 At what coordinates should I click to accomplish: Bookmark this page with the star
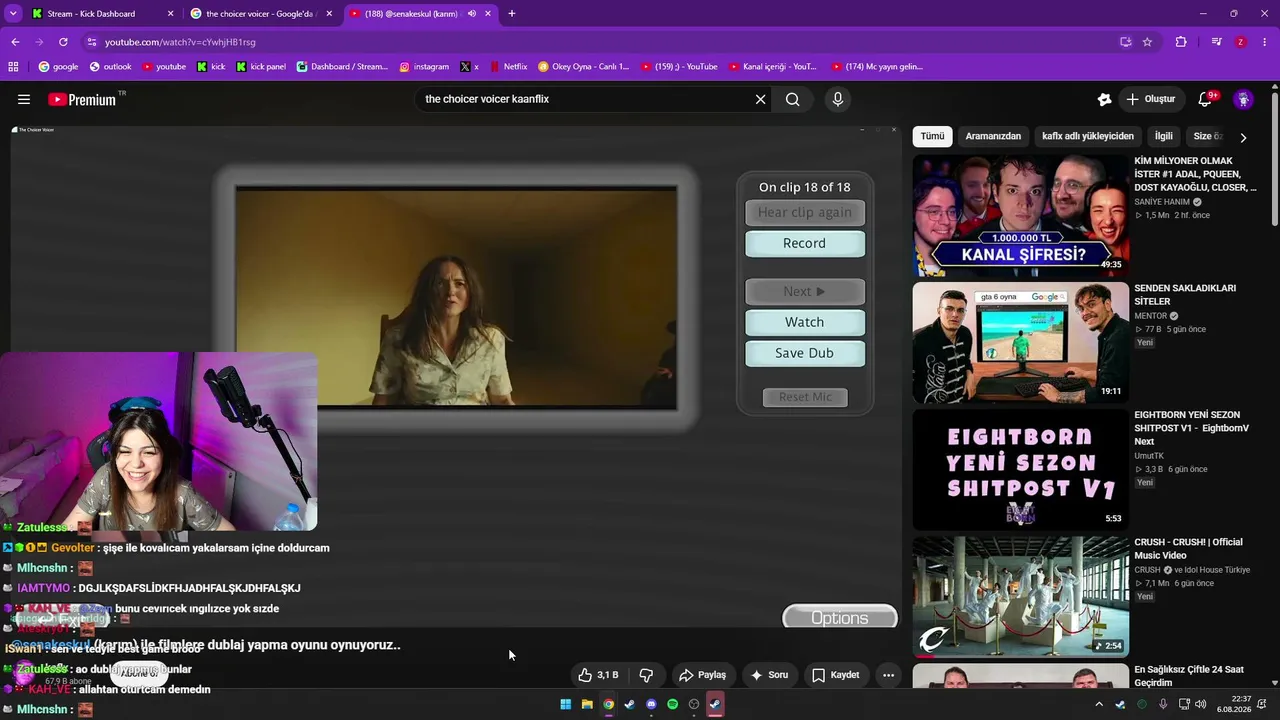pos(1147,42)
